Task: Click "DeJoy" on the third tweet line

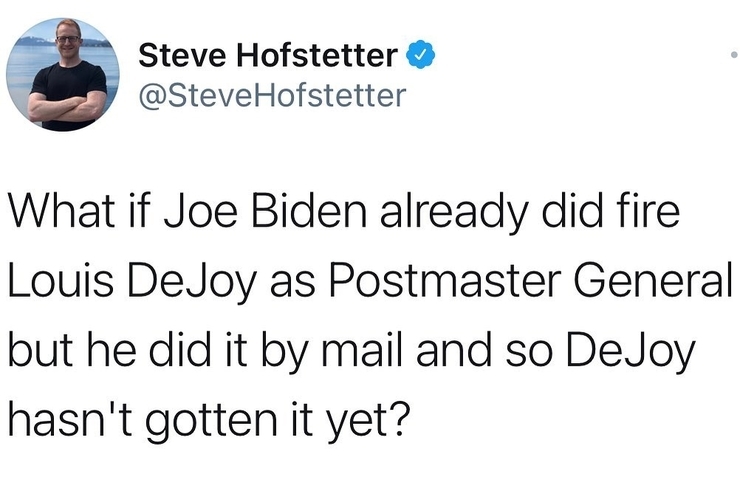Action: tap(638, 349)
